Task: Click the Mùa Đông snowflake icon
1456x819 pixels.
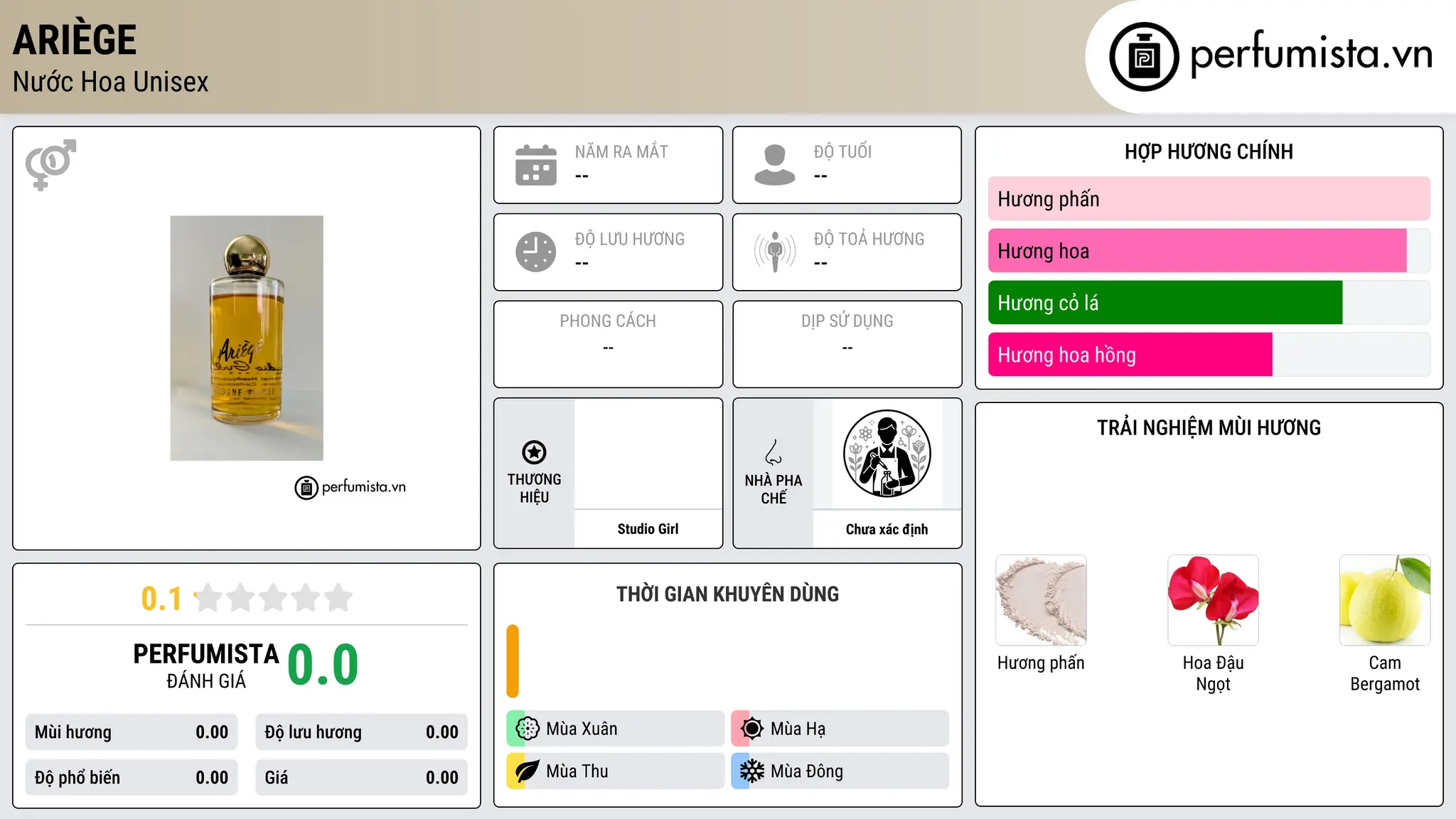Action: (x=751, y=771)
